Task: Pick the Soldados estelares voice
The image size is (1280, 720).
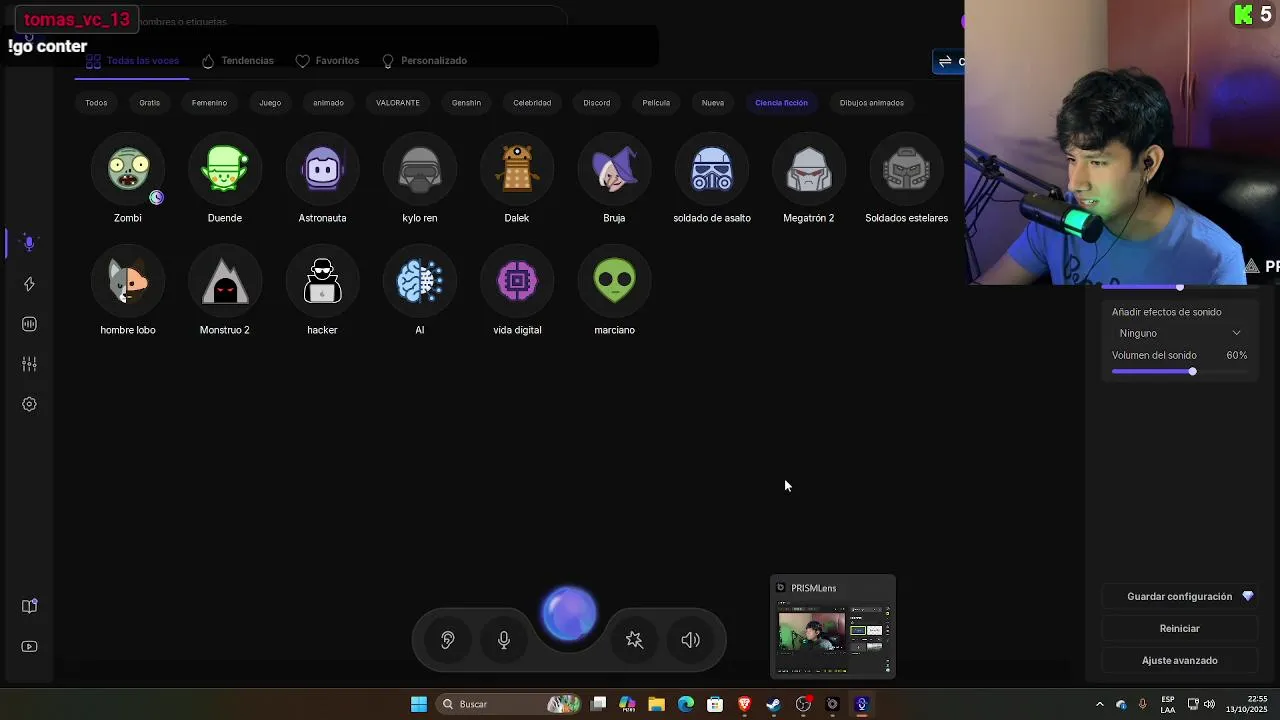Action: coord(906,170)
